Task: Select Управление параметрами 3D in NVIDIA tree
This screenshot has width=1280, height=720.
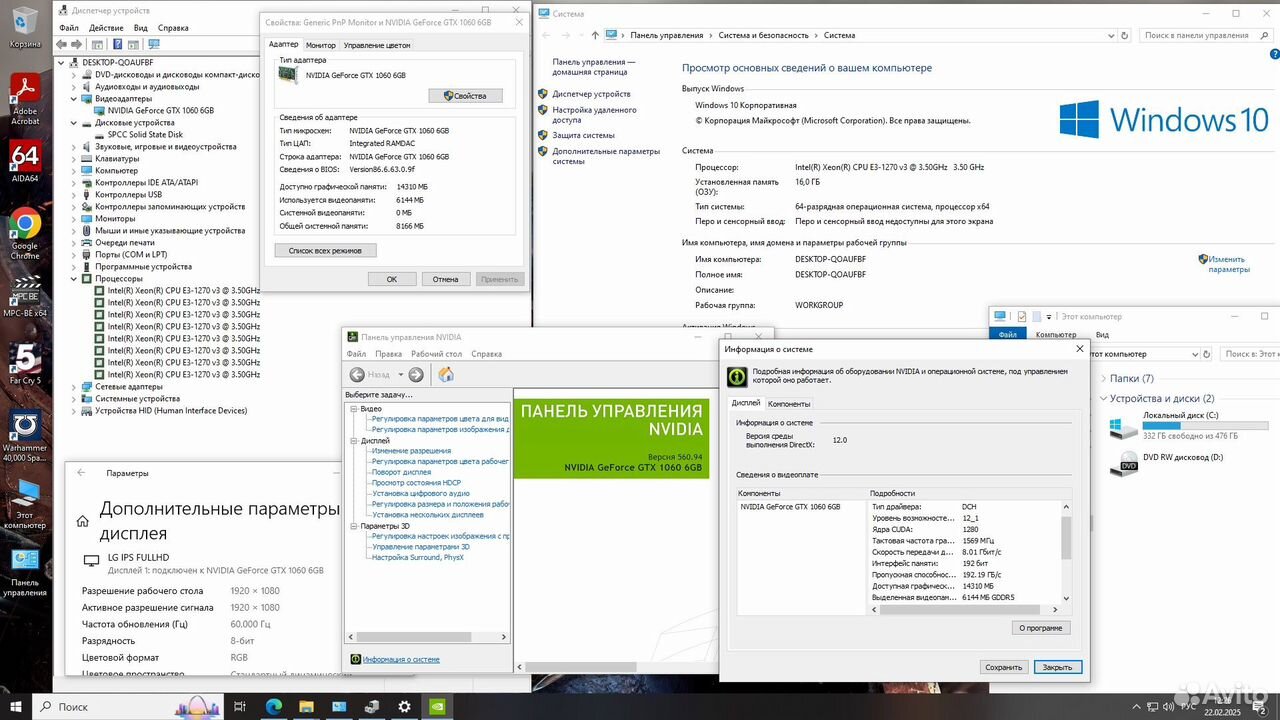Action: (420, 547)
